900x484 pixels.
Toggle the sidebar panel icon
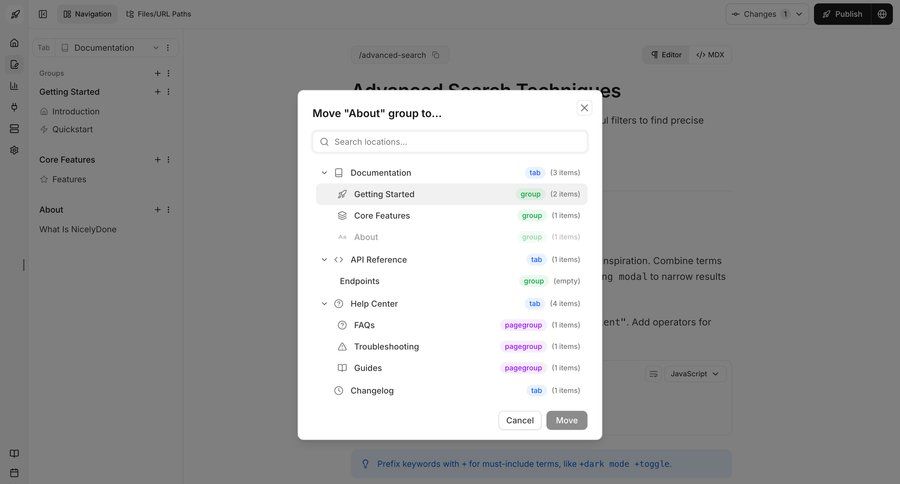point(42,14)
